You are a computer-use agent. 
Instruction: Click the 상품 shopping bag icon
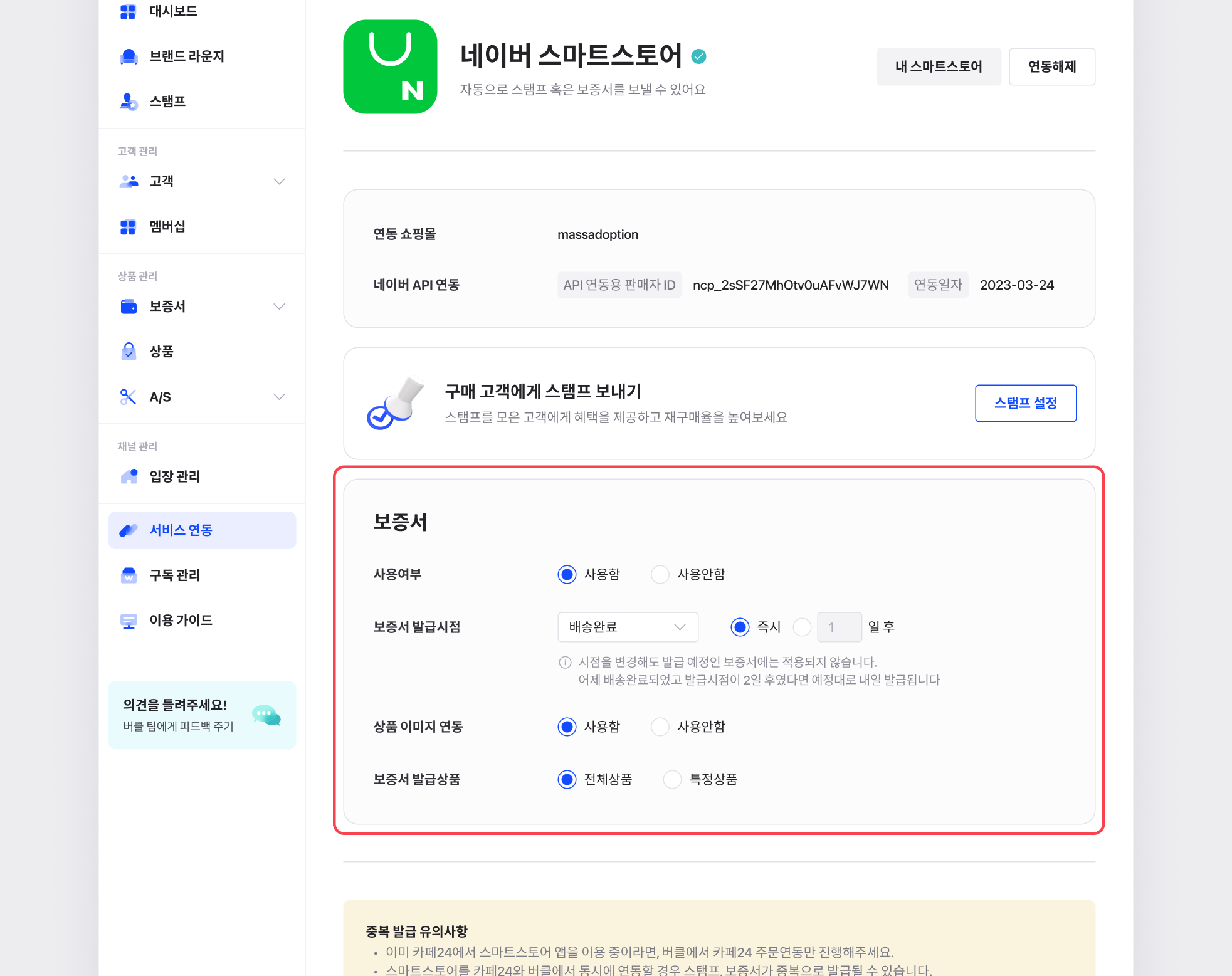pyautogui.click(x=129, y=352)
